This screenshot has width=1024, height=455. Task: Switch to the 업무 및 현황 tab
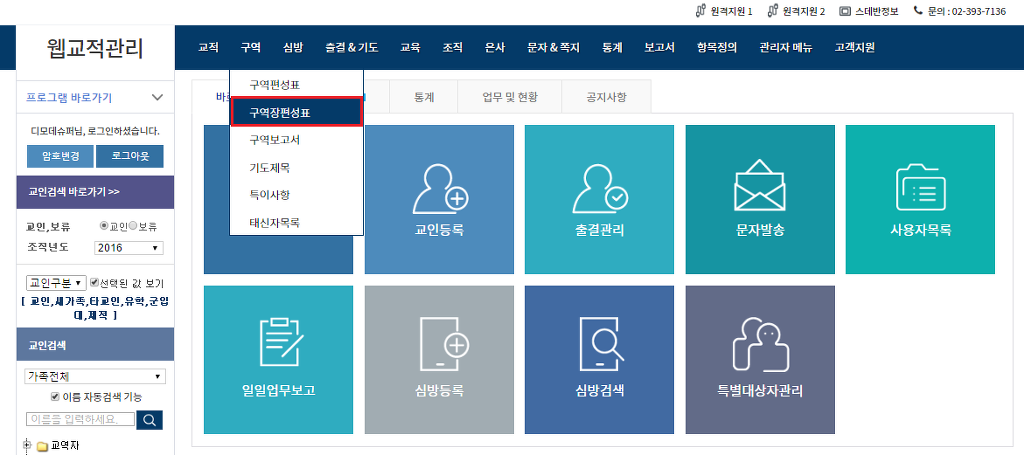(x=510, y=97)
